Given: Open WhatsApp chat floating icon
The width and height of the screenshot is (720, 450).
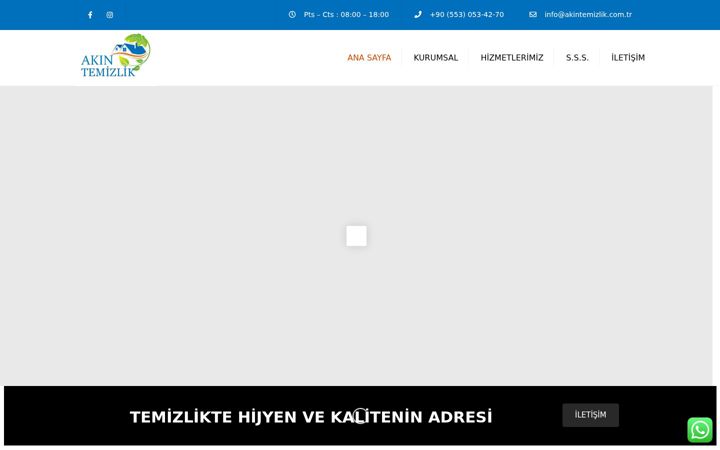Looking at the screenshot, I should (700, 430).
